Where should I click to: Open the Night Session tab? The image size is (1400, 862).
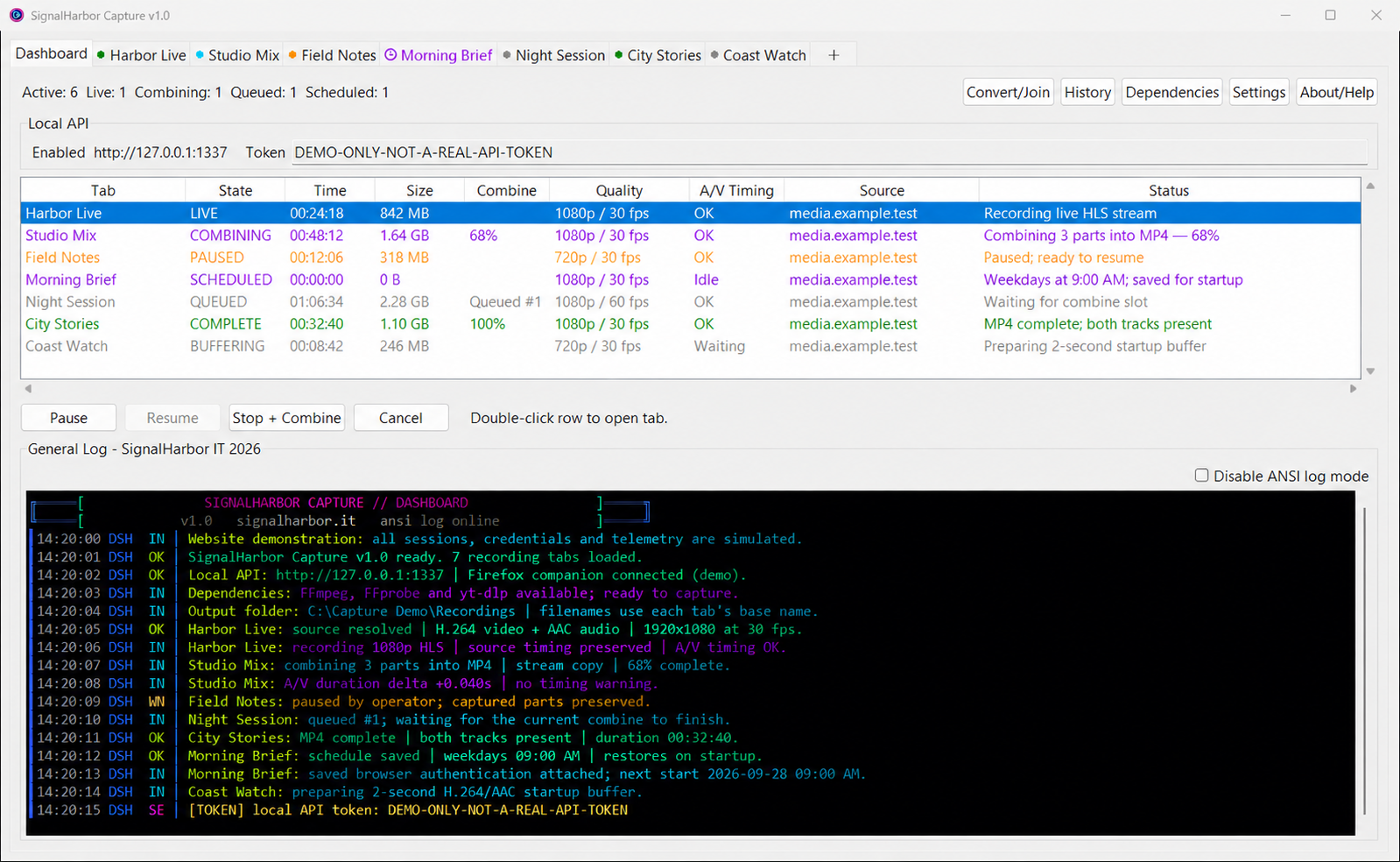(x=553, y=55)
